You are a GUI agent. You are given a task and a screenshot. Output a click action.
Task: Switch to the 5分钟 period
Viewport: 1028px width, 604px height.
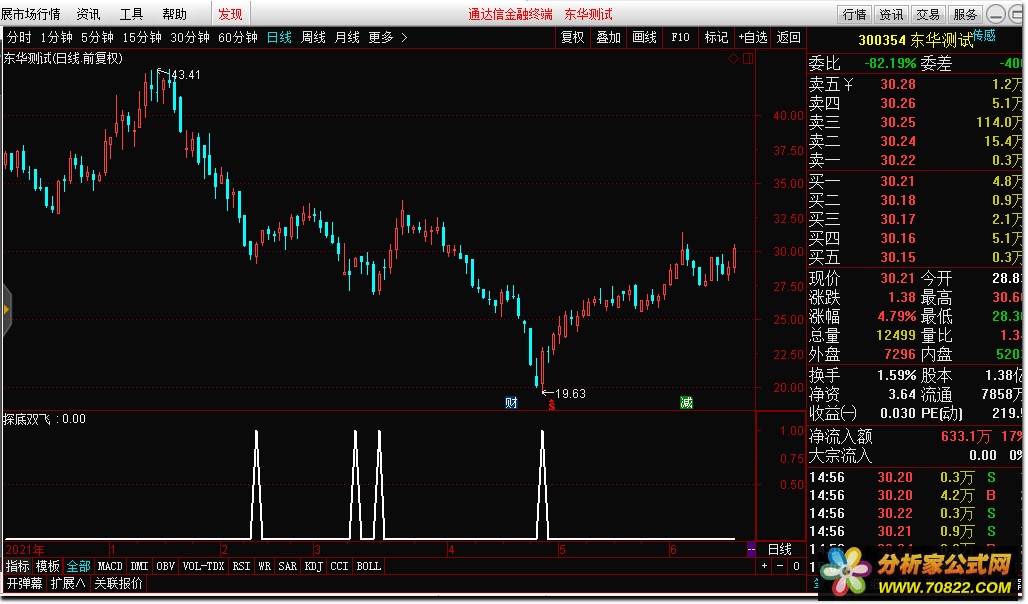pyautogui.click(x=97, y=37)
